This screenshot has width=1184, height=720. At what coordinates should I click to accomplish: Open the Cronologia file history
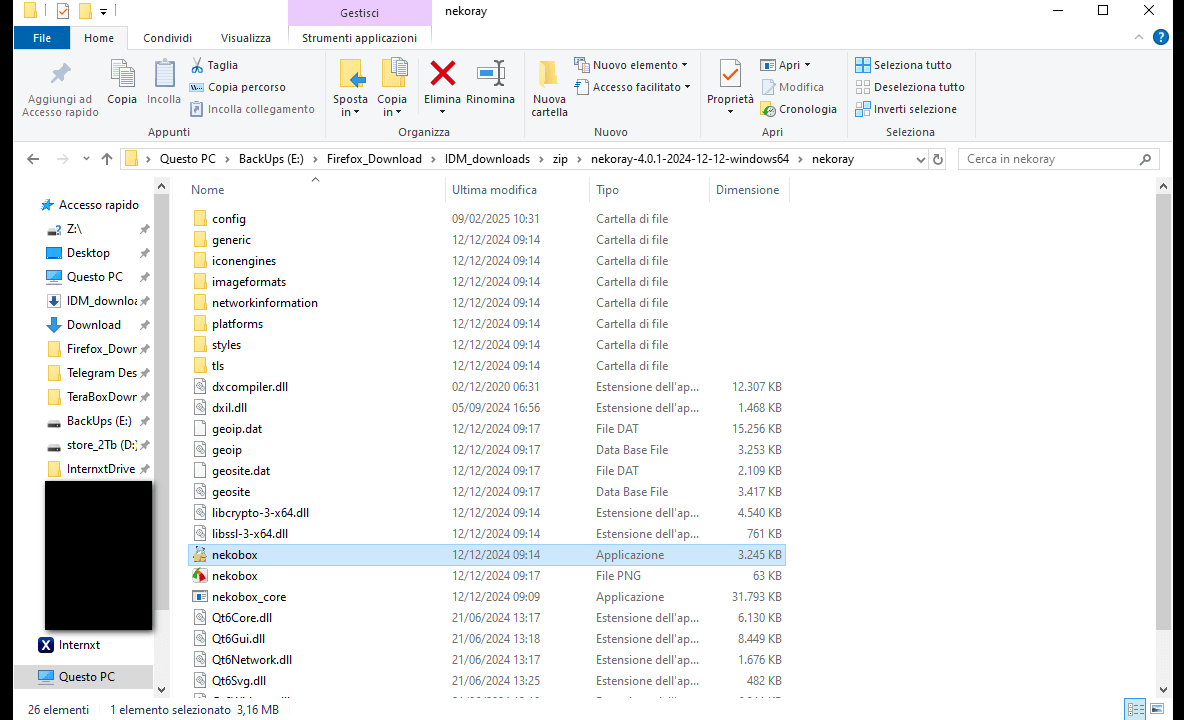pos(799,109)
